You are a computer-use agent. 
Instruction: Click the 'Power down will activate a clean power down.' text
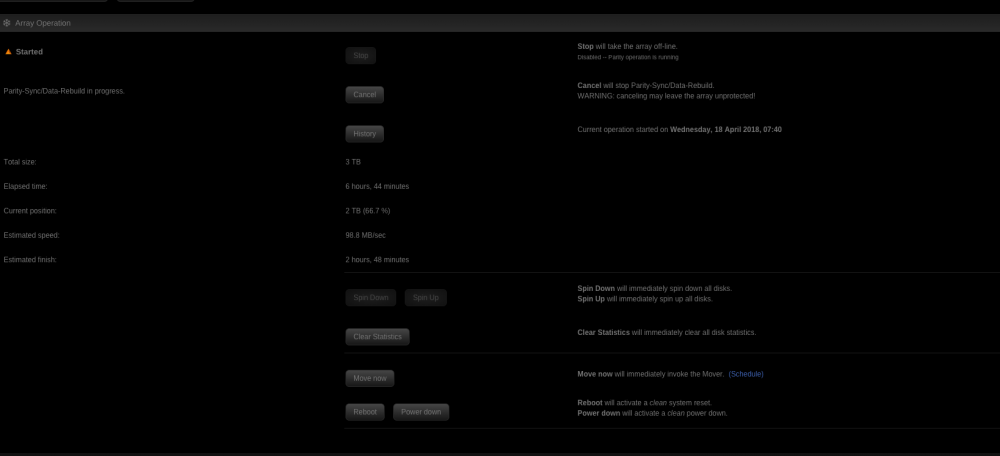click(x=652, y=413)
